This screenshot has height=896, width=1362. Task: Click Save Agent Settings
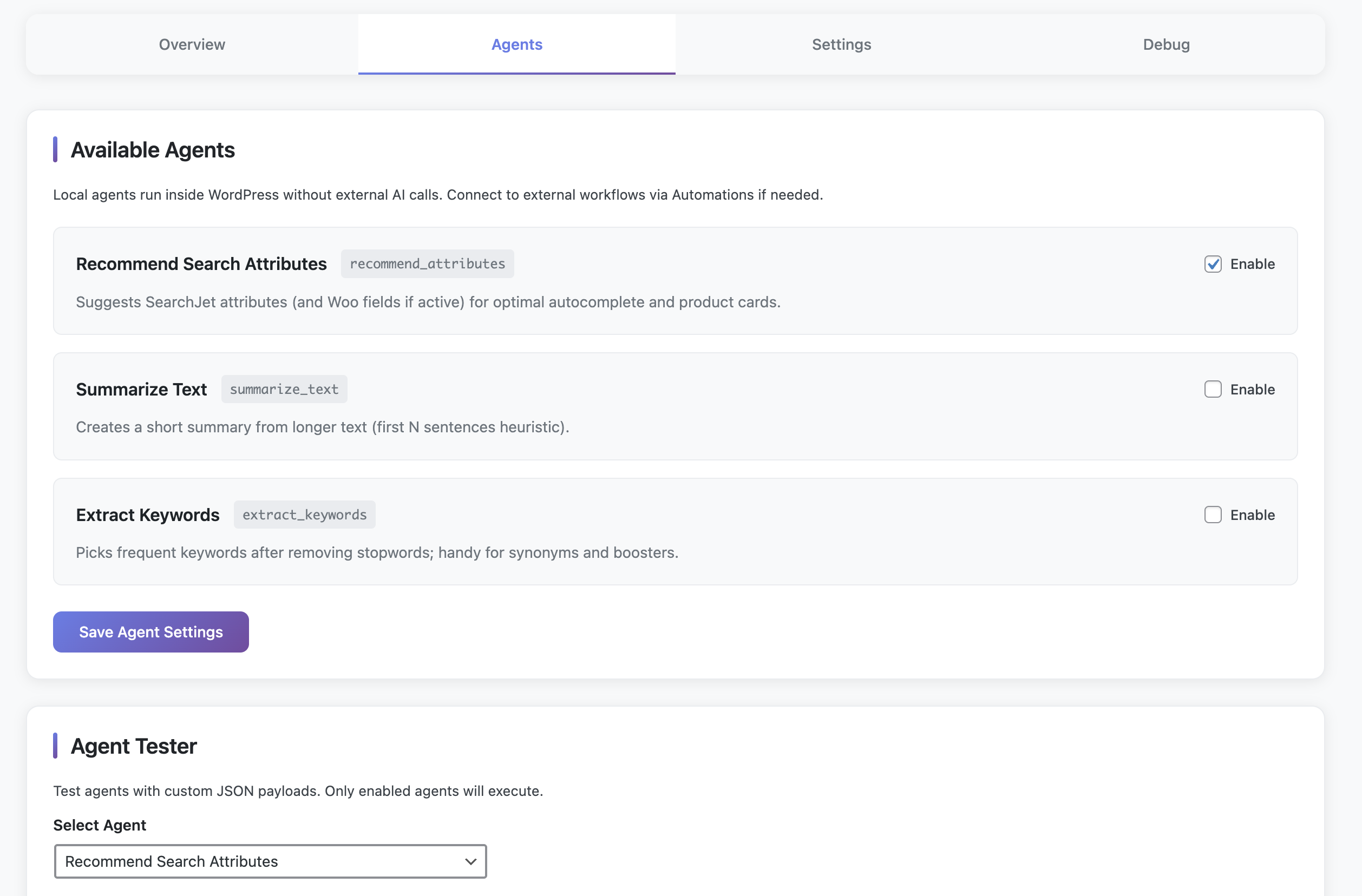pyautogui.click(x=150, y=631)
